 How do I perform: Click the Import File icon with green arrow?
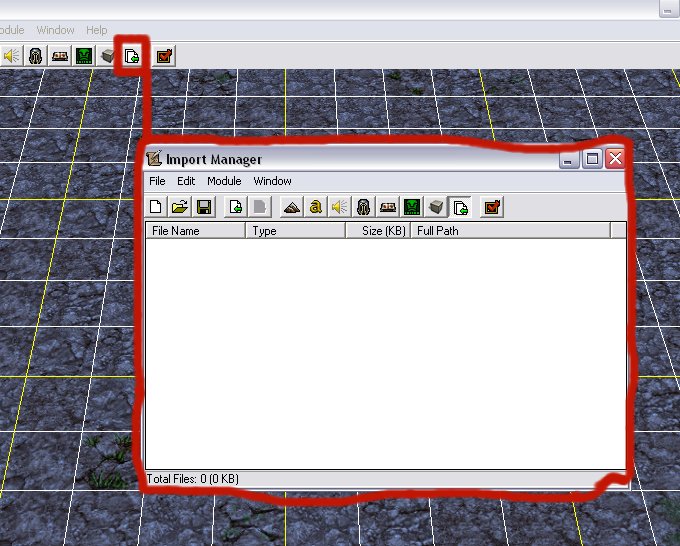(x=236, y=207)
